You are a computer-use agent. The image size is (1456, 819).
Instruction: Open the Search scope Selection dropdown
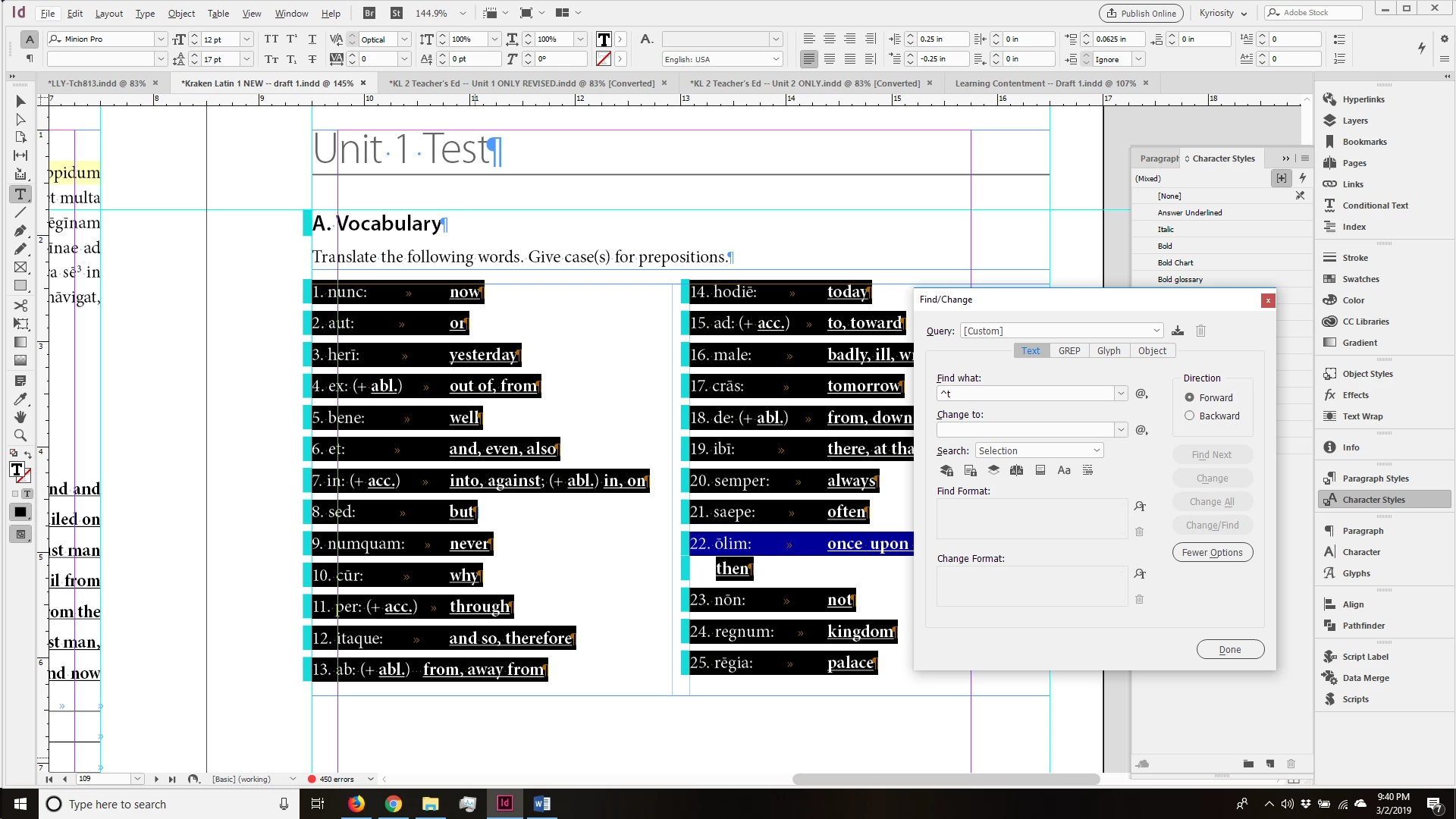[1039, 450]
